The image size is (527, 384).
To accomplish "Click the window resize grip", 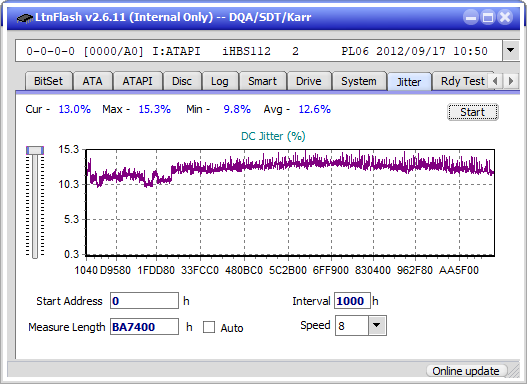I will [x=514, y=372].
